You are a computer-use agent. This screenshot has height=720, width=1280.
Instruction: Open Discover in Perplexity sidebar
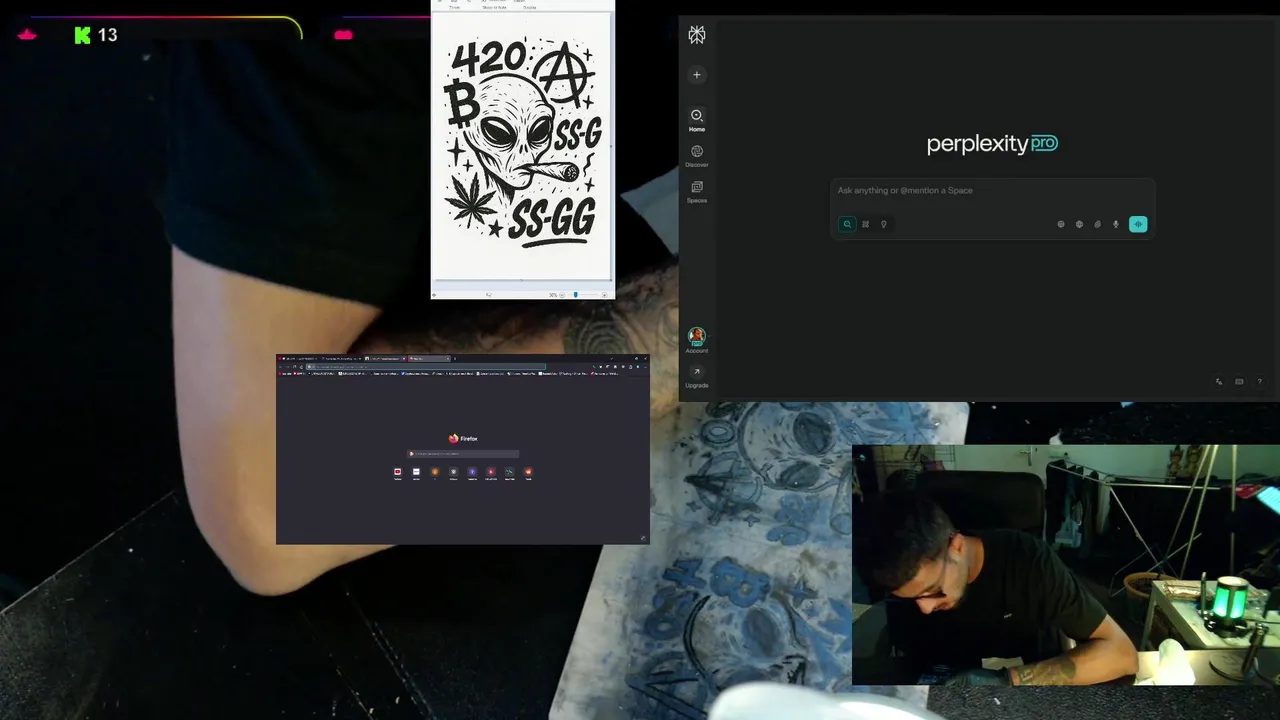point(697,156)
